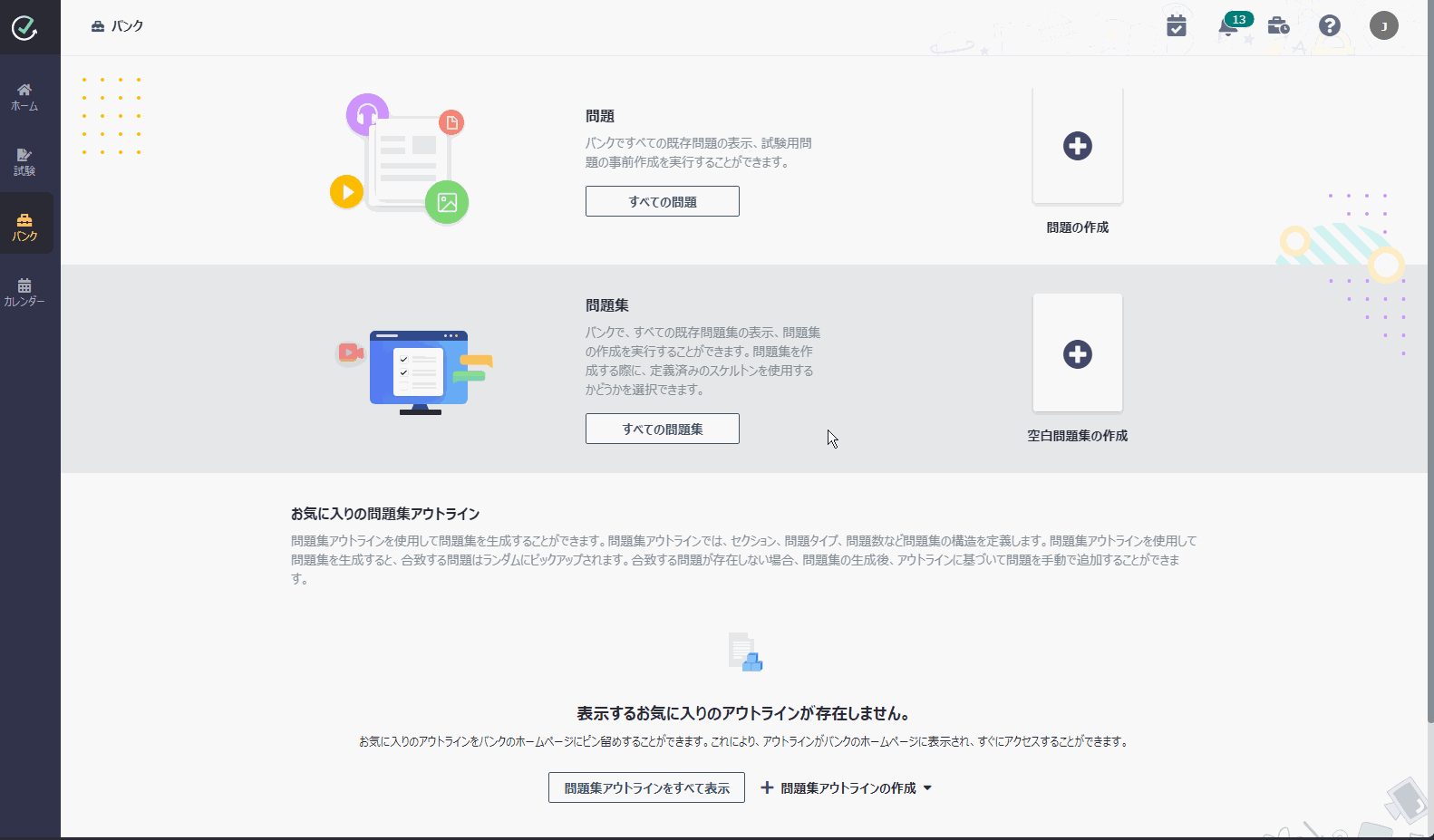
Task: Click plus icon for 空白問題集の作成
Action: [1078, 354]
